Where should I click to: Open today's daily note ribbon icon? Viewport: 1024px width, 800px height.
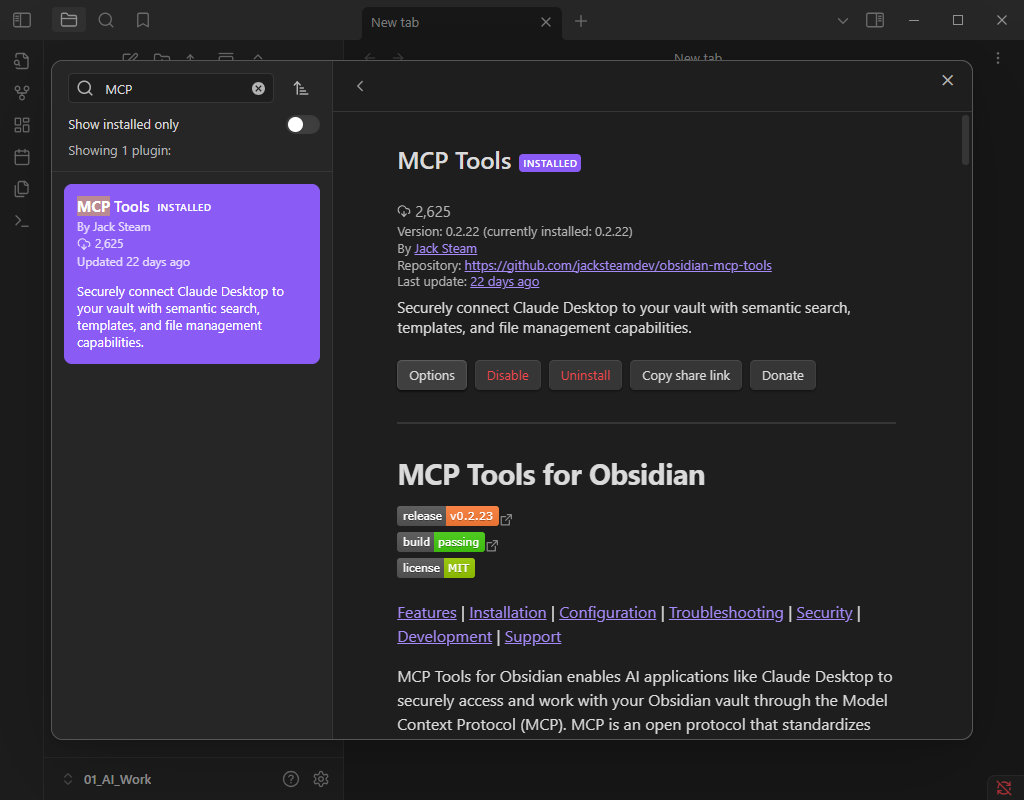click(x=22, y=157)
